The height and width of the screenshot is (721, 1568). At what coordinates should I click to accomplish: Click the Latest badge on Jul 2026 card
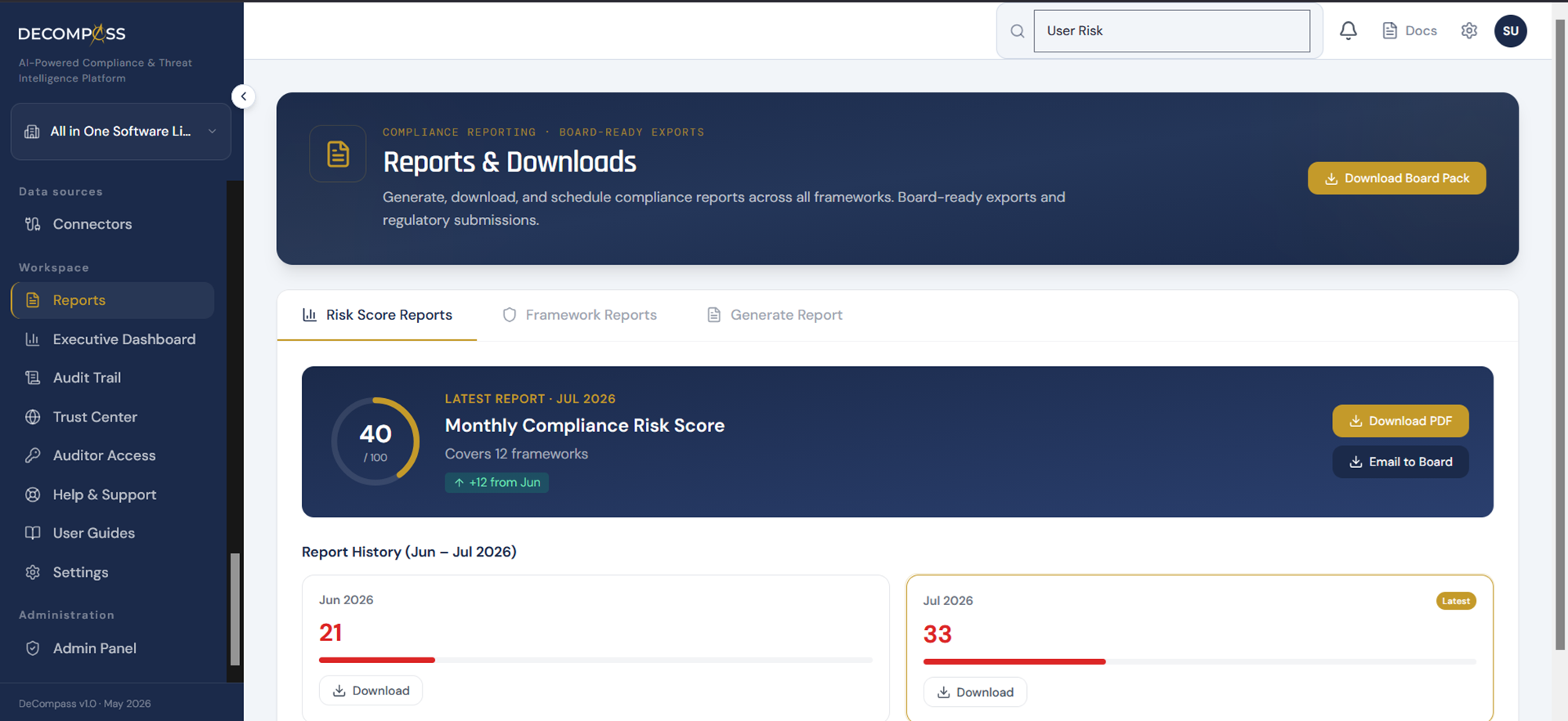1456,601
